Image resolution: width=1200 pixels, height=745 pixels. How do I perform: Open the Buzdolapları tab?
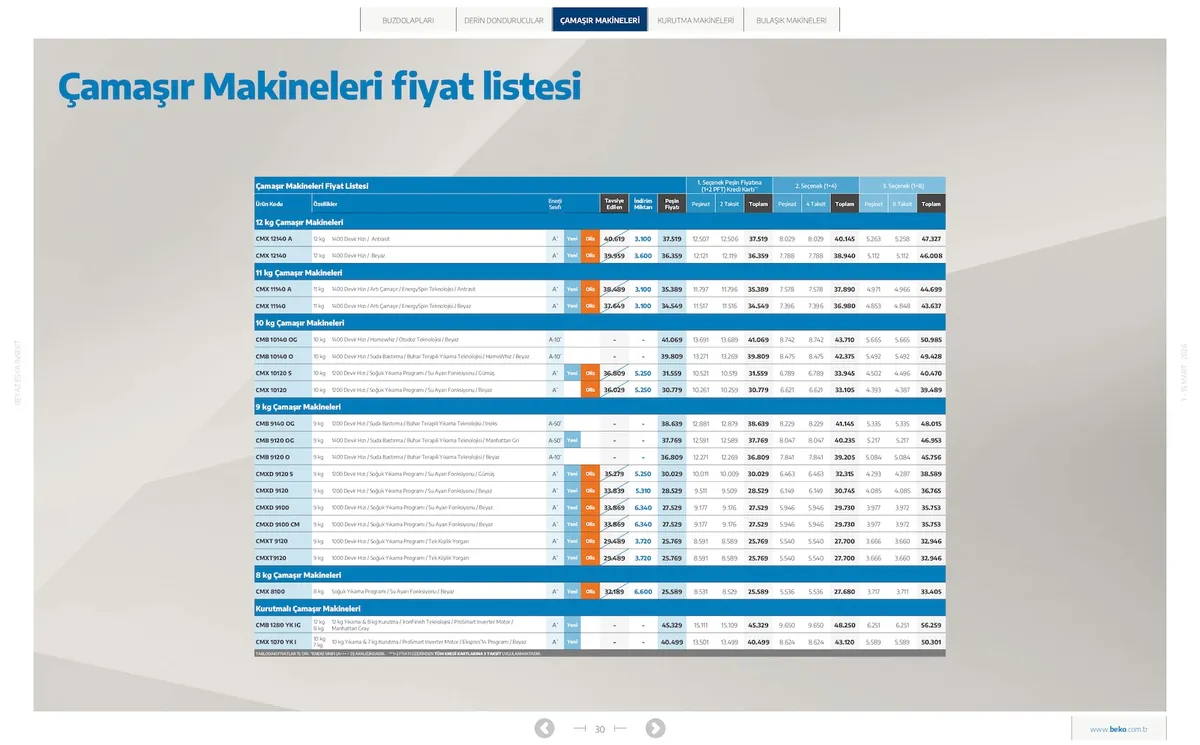click(x=408, y=20)
